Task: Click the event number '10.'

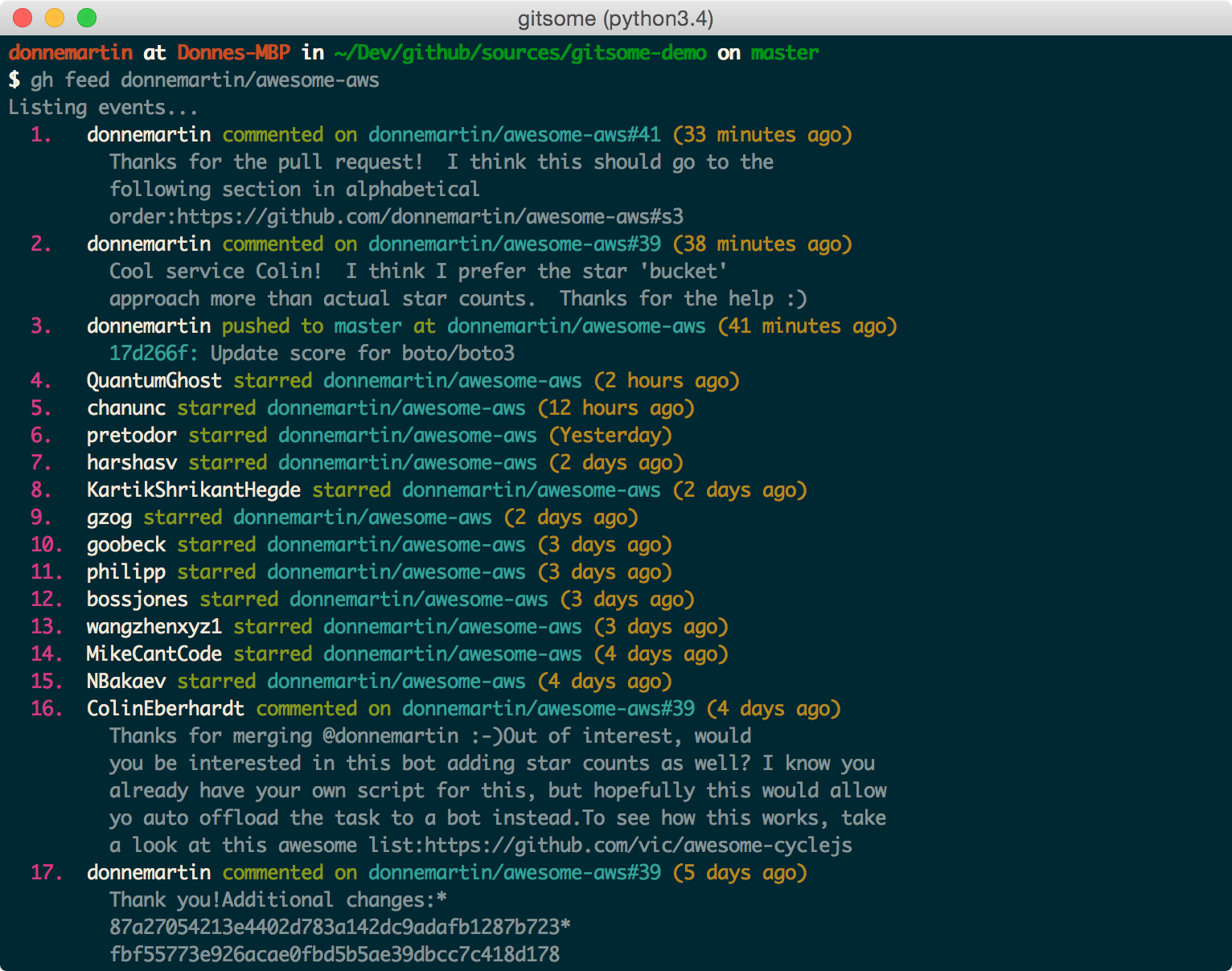Action: pos(47,545)
